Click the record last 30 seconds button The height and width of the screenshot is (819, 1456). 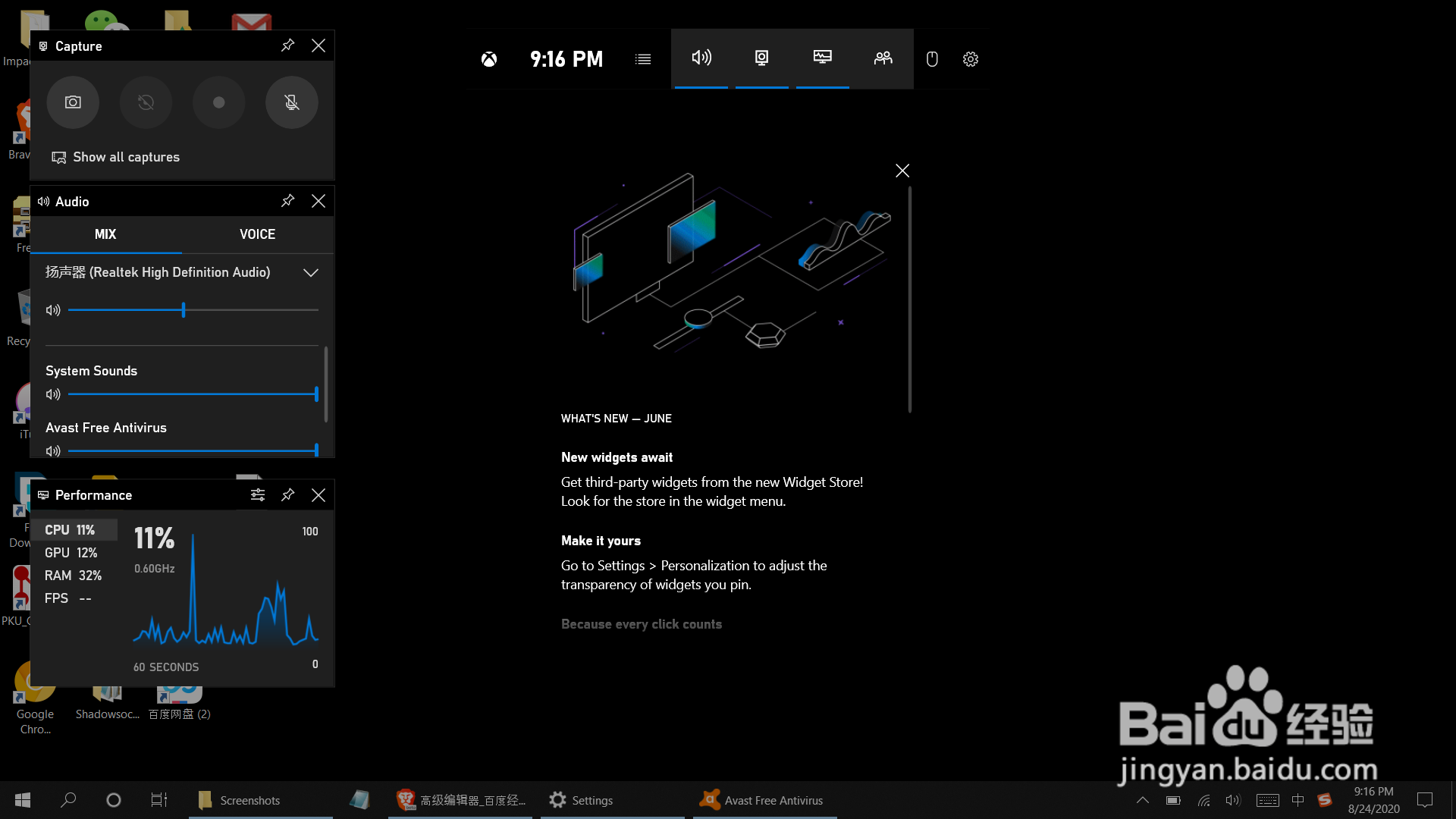[146, 102]
